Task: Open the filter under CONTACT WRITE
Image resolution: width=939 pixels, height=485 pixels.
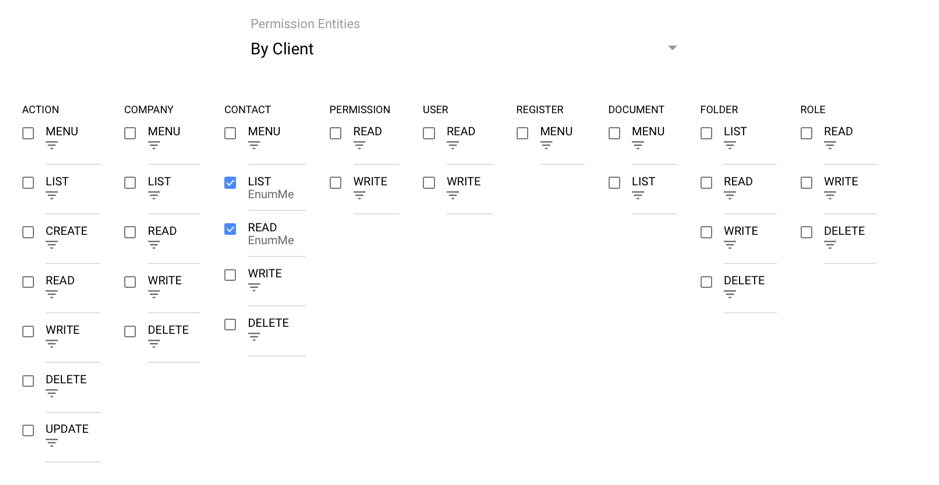Action: pos(254,287)
